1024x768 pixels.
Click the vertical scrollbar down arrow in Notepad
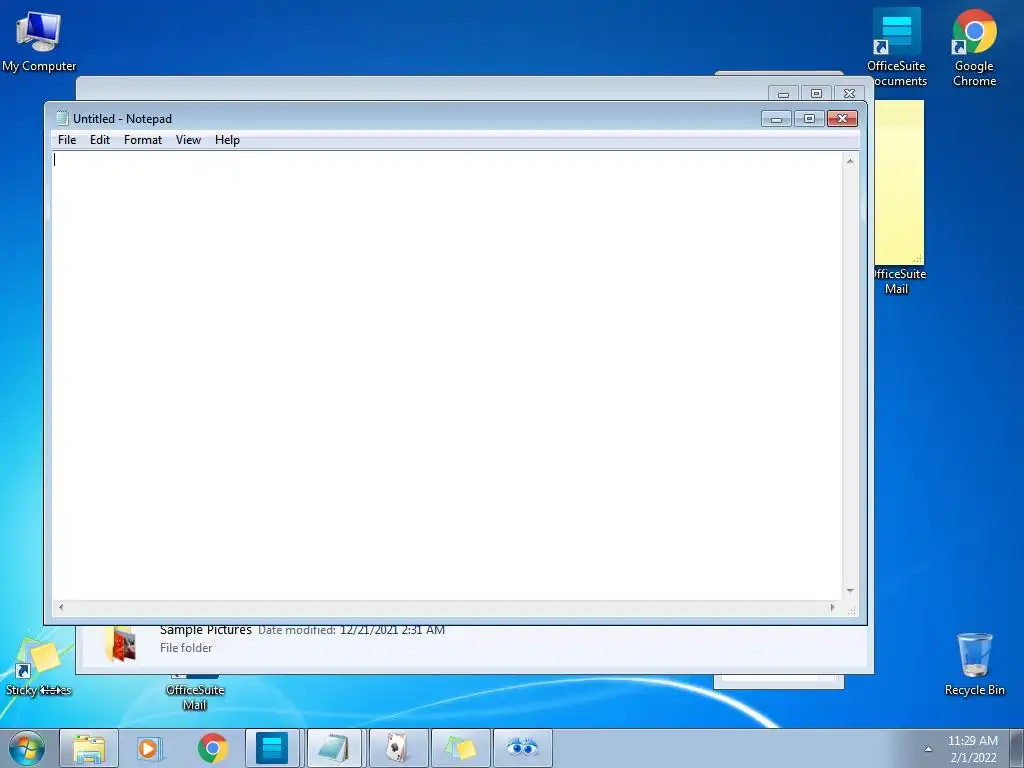pos(850,590)
